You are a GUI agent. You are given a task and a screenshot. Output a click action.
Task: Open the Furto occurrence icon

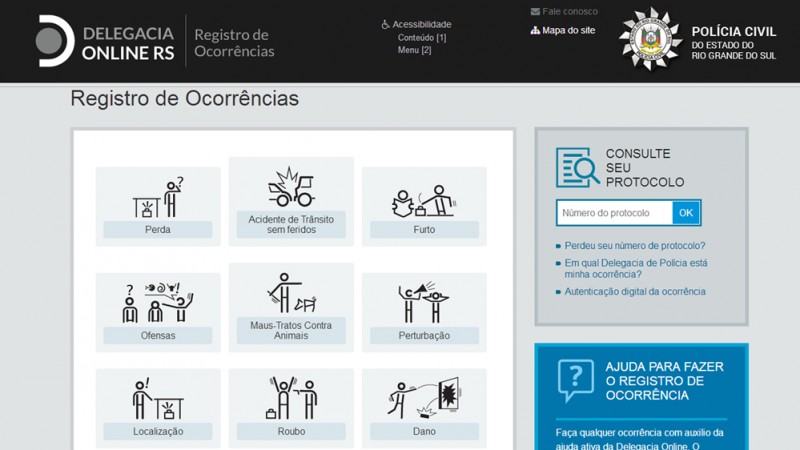(423, 198)
